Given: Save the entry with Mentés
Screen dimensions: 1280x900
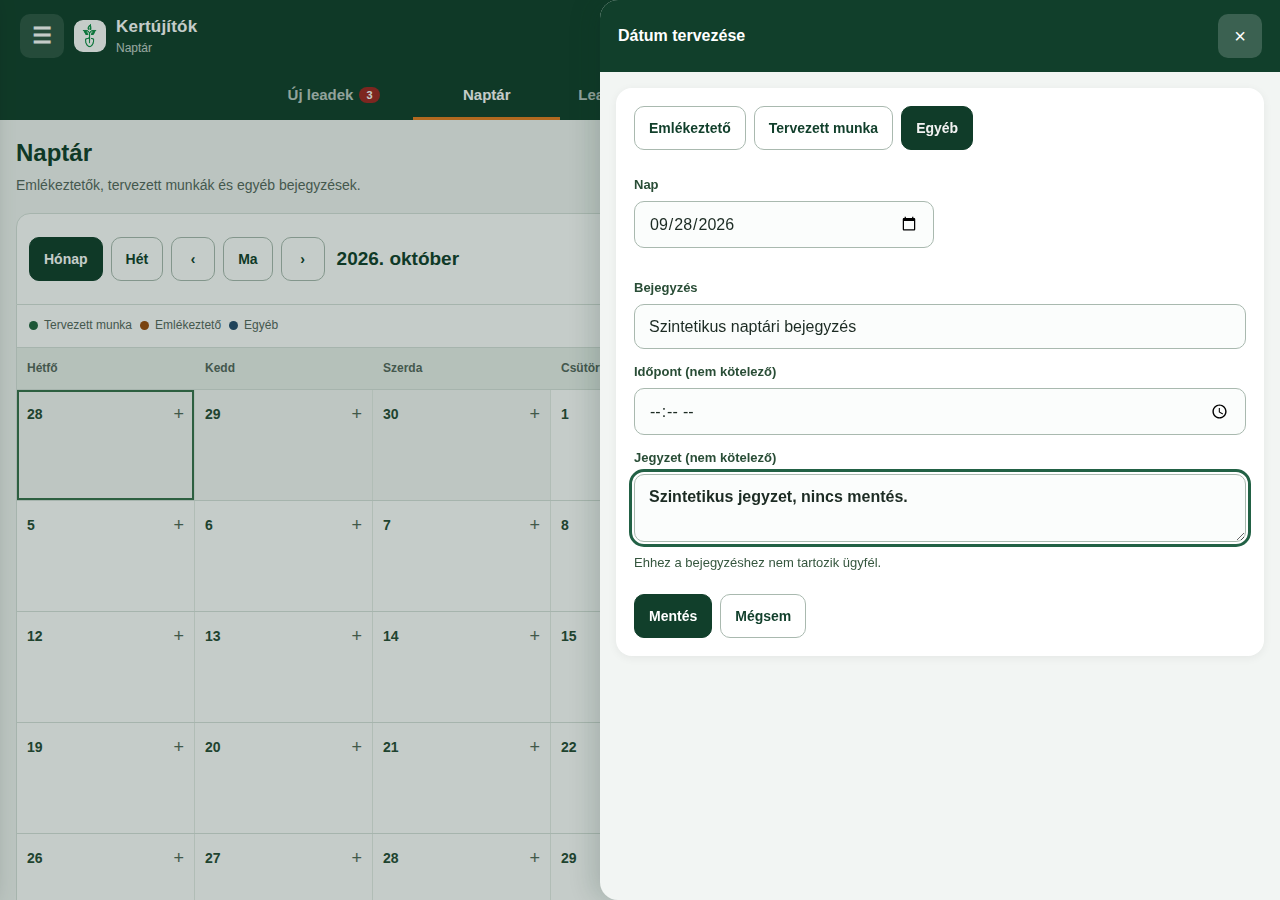Looking at the screenshot, I should (x=673, y=616).
